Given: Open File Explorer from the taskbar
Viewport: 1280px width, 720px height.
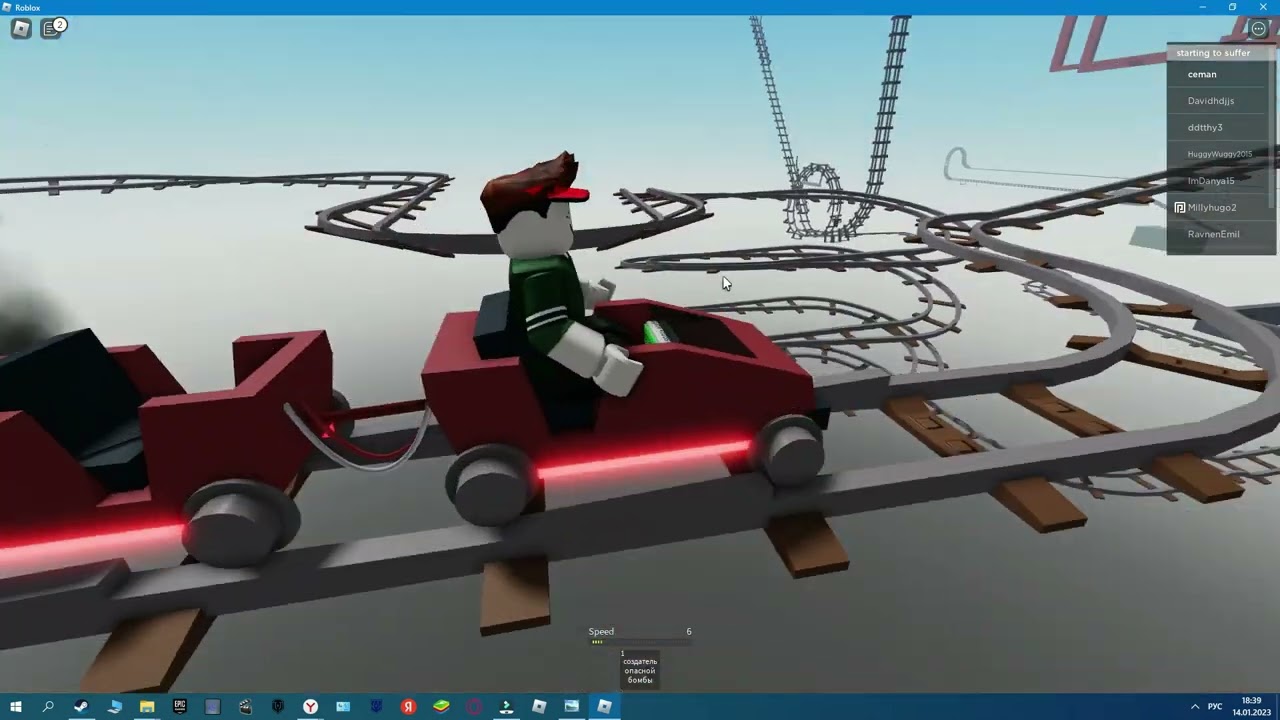Looking at the screenshot, I should point(147,706).
